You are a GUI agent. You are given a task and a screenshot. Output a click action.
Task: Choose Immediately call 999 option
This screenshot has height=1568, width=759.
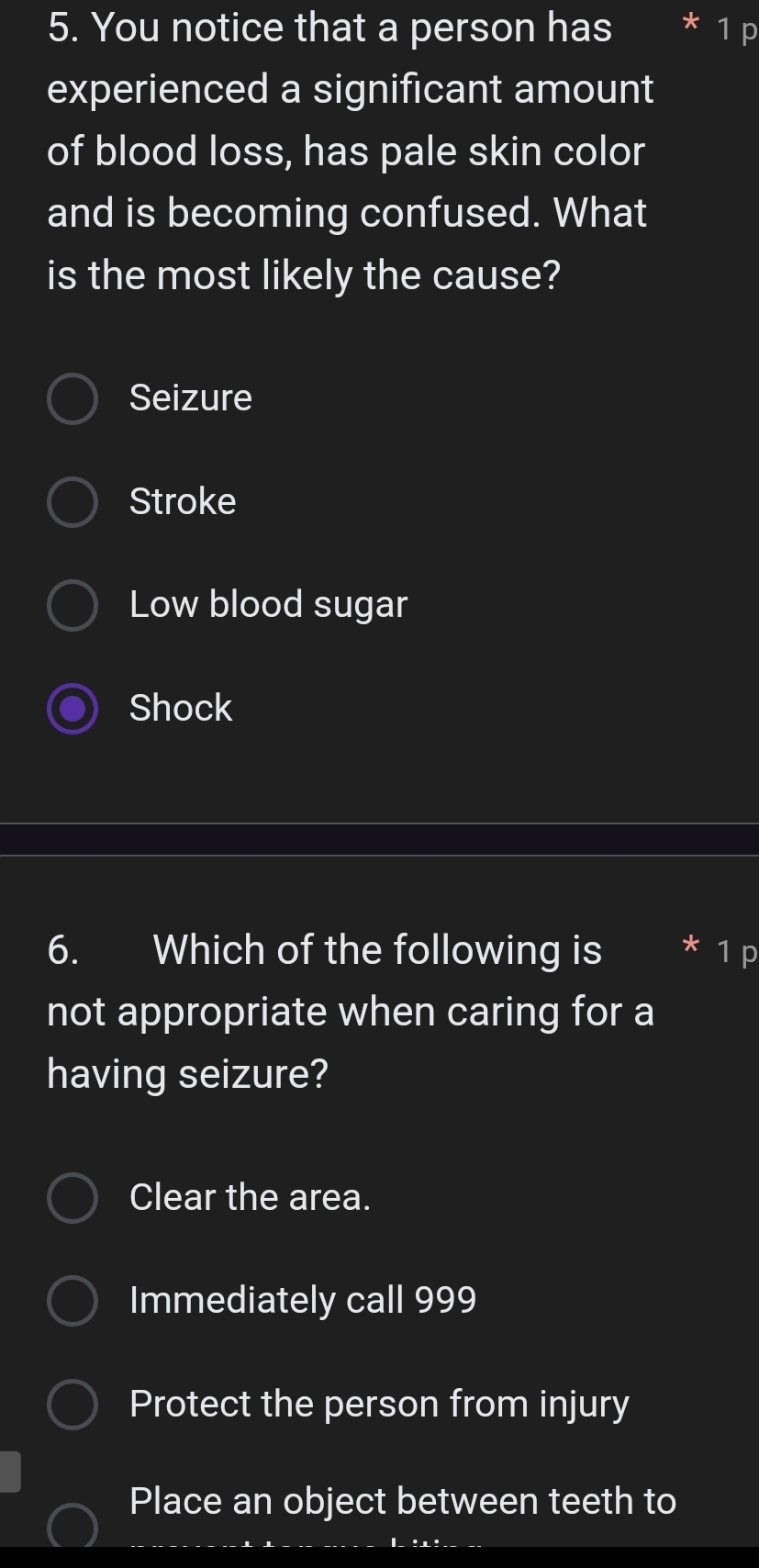tap(73, 1301)
